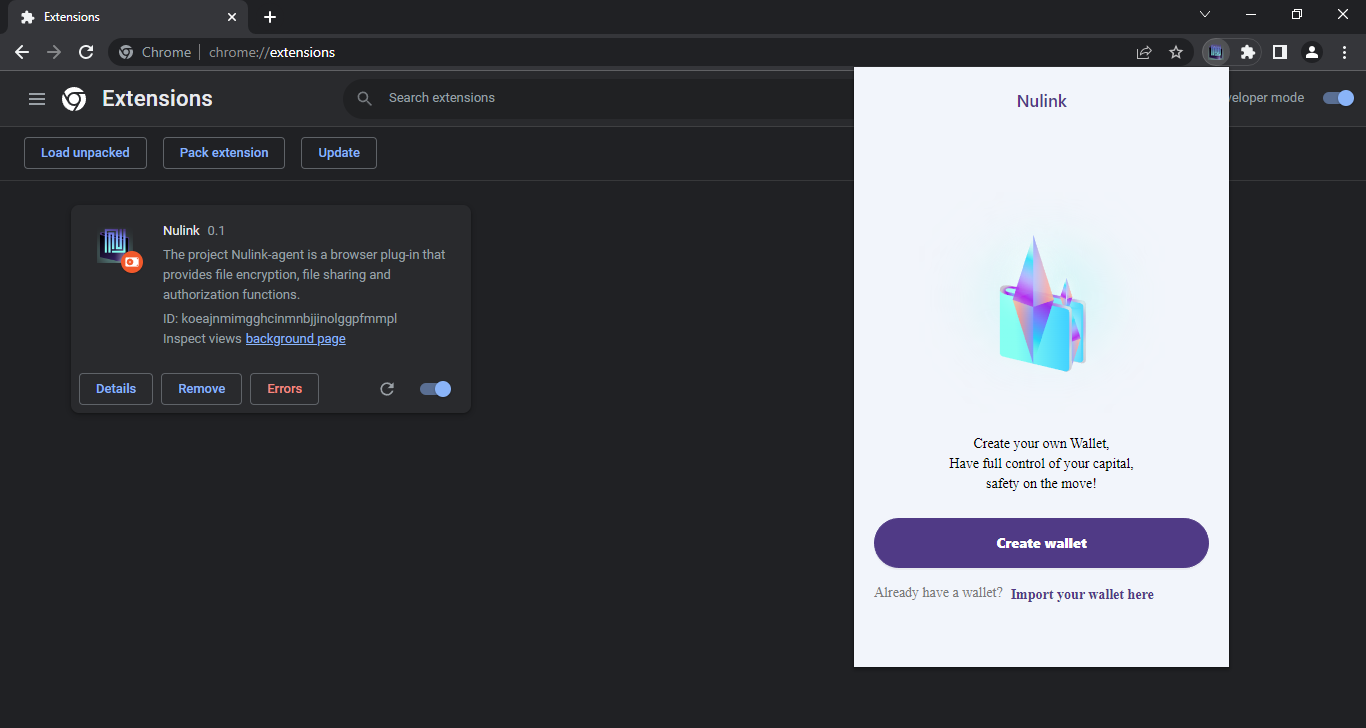
Task: Toggle the browser side panel icon
Action: point(1279,52)
